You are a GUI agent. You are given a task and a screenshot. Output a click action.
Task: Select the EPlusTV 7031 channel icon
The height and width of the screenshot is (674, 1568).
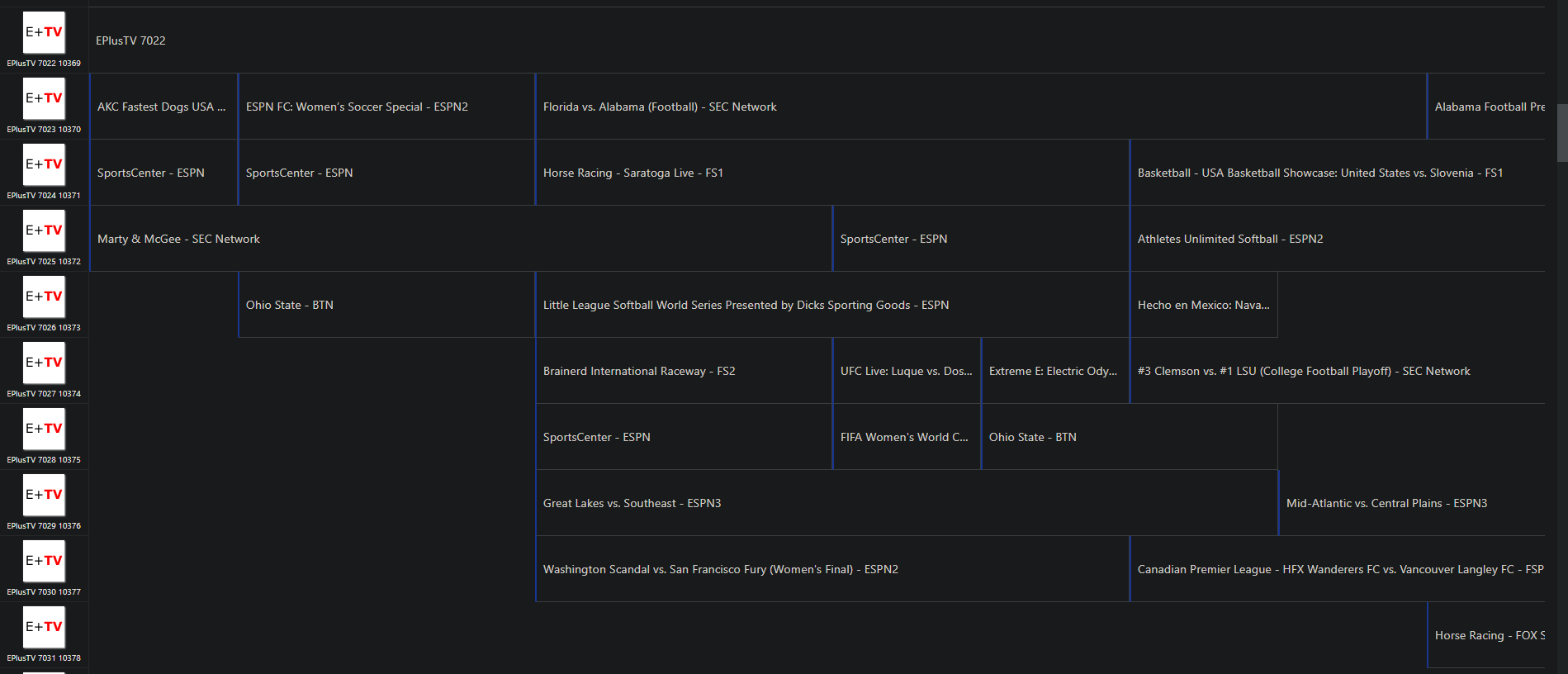(x=44, y=628)
